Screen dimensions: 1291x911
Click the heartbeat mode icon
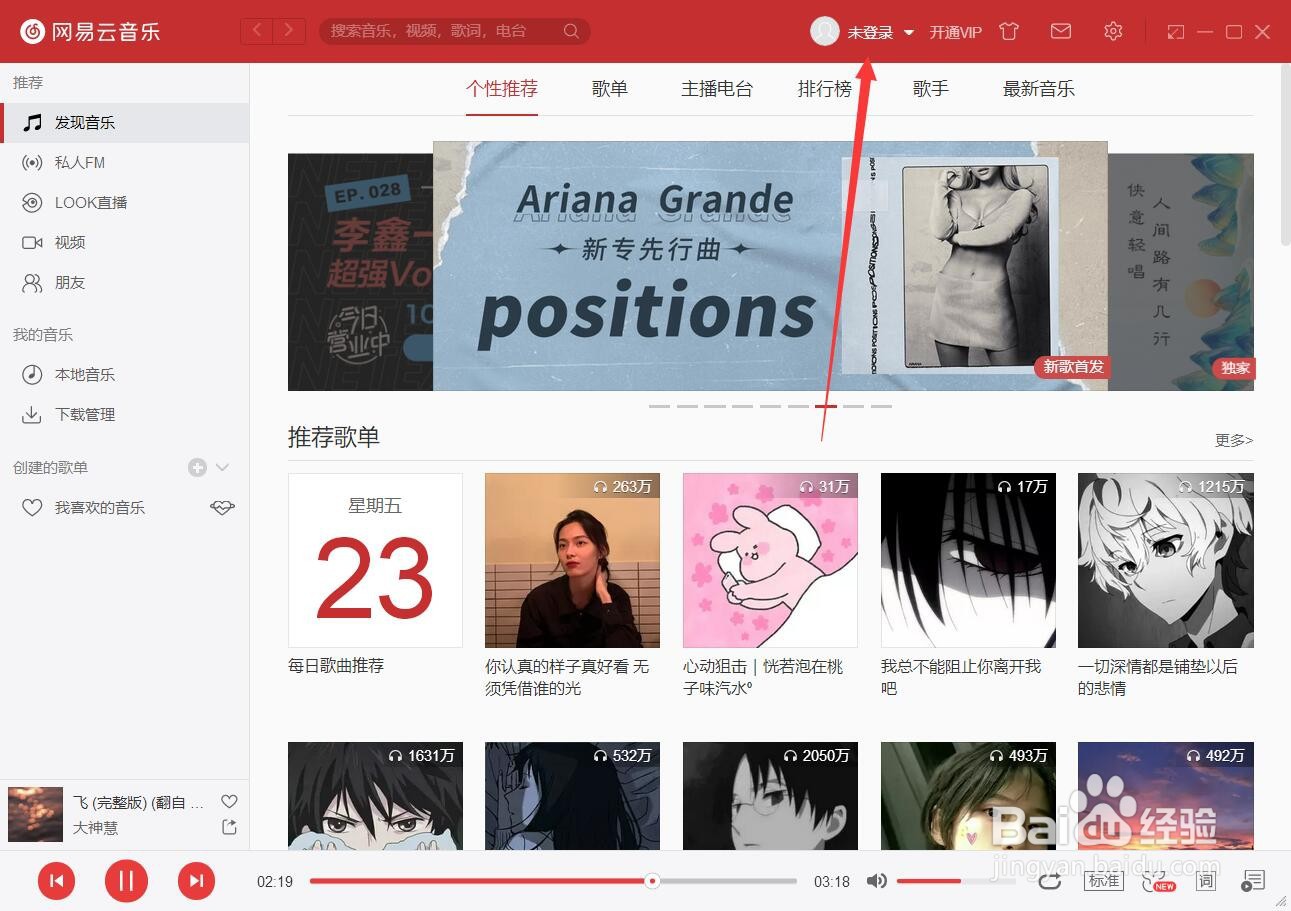[x=222, y=507]
